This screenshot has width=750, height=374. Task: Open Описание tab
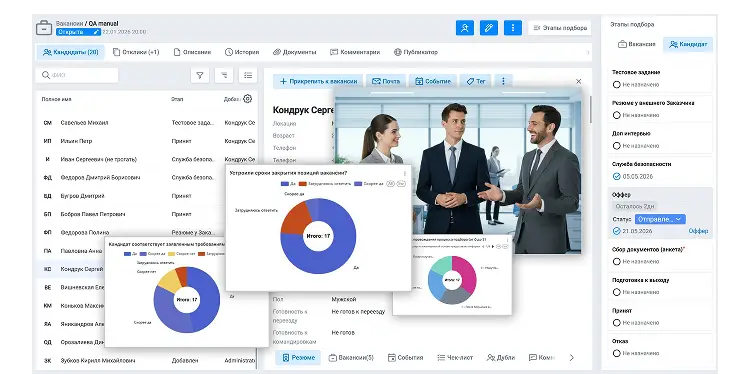[x=192, y=52]
